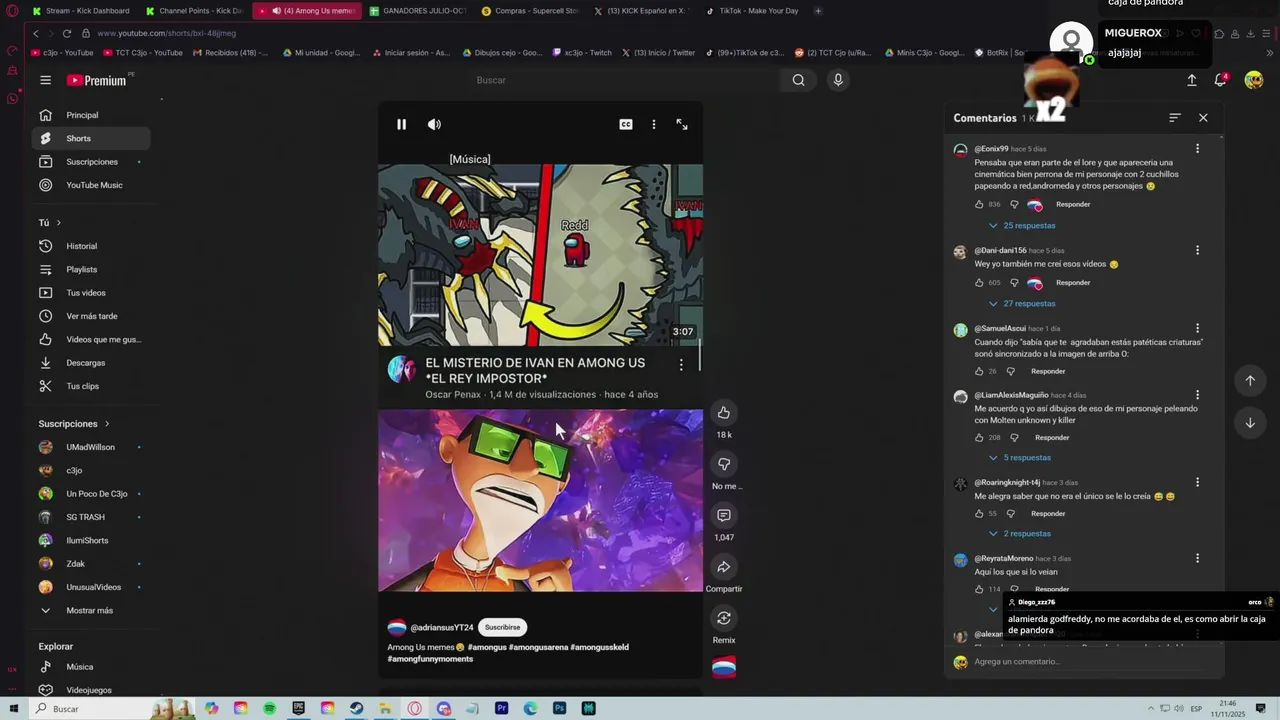The height and width of the screenshot is (720, 1280).
Task: Open the UMadWillson subscription channel
Action: (91, 447)
